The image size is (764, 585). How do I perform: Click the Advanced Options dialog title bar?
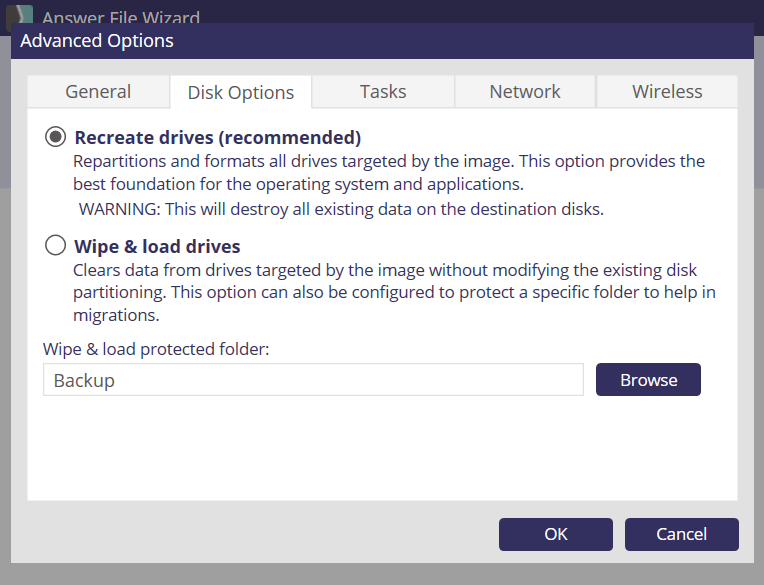[380, 41]
